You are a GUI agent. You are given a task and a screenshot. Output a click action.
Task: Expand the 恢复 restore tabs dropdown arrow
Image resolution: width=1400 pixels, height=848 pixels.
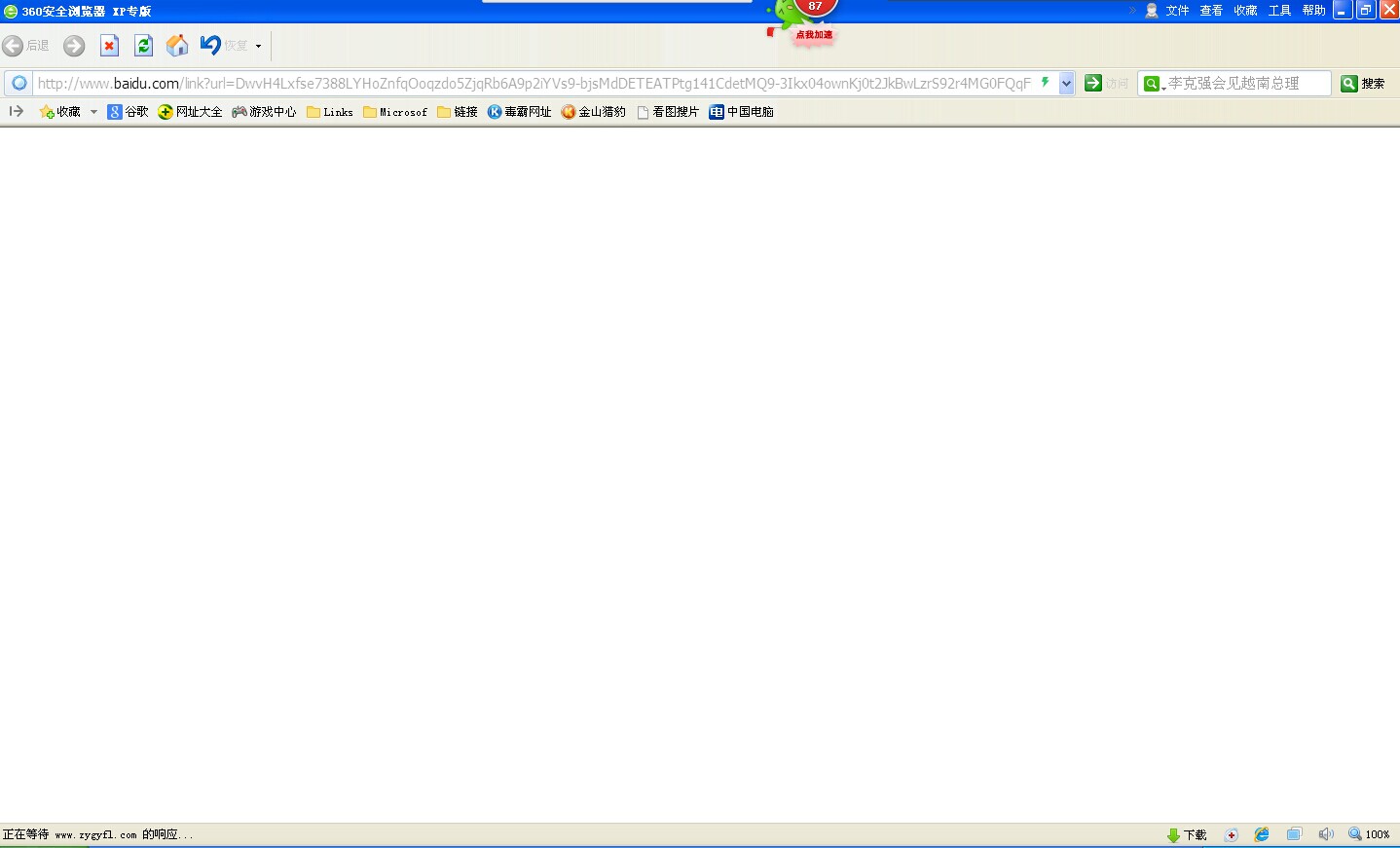pos(258,46)
